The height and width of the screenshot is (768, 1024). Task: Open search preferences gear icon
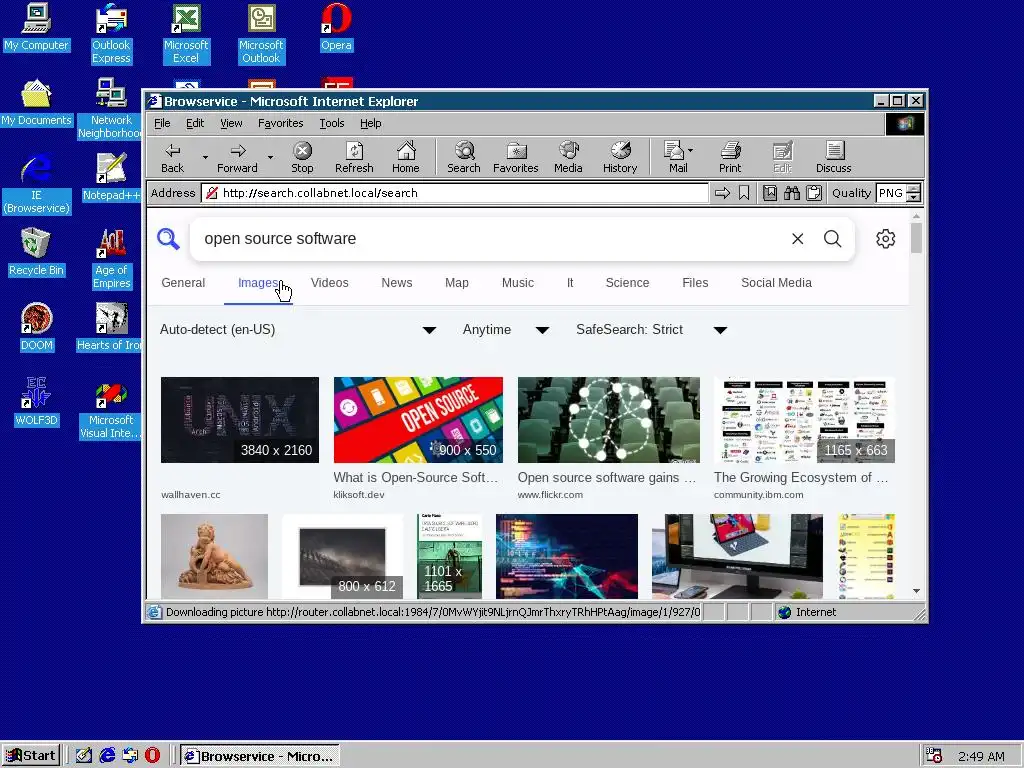click(886, 239)
